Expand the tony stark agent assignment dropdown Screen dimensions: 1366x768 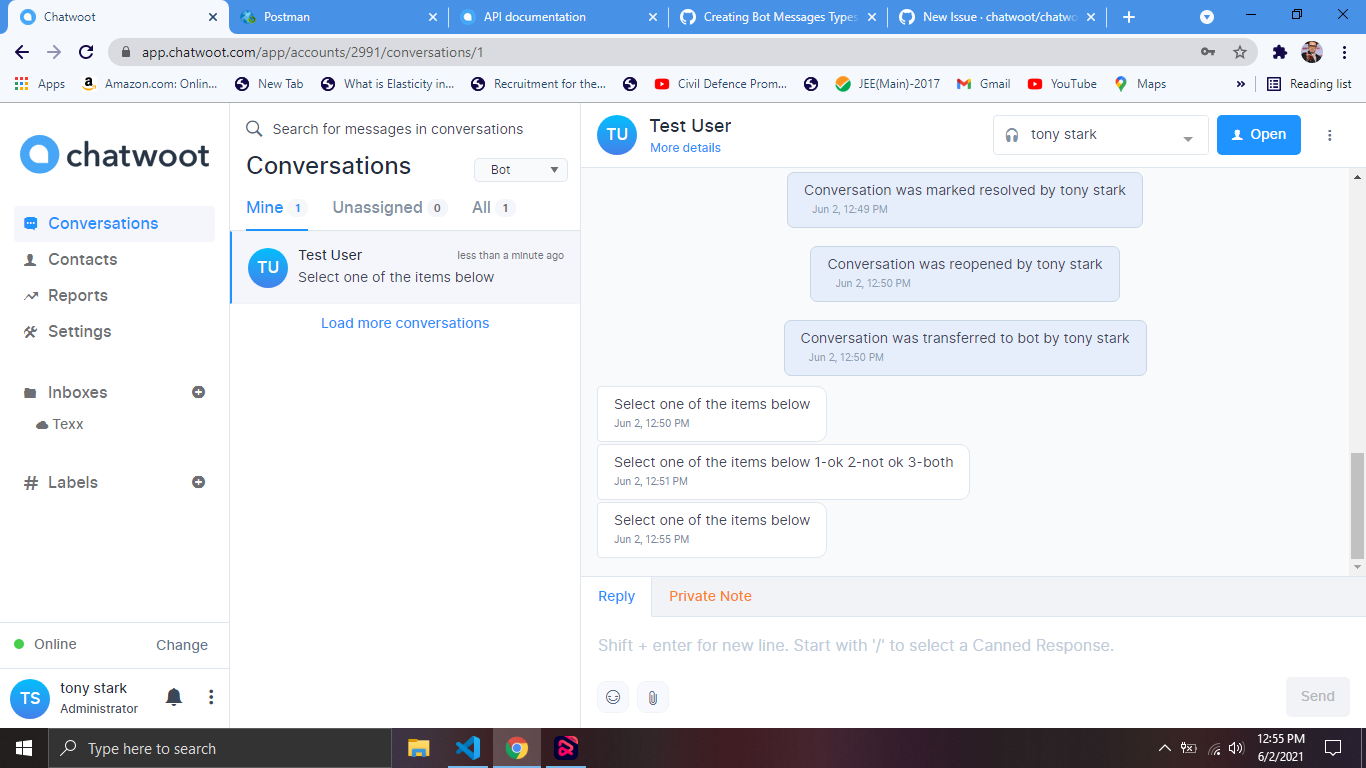[x=1100, y=134]
